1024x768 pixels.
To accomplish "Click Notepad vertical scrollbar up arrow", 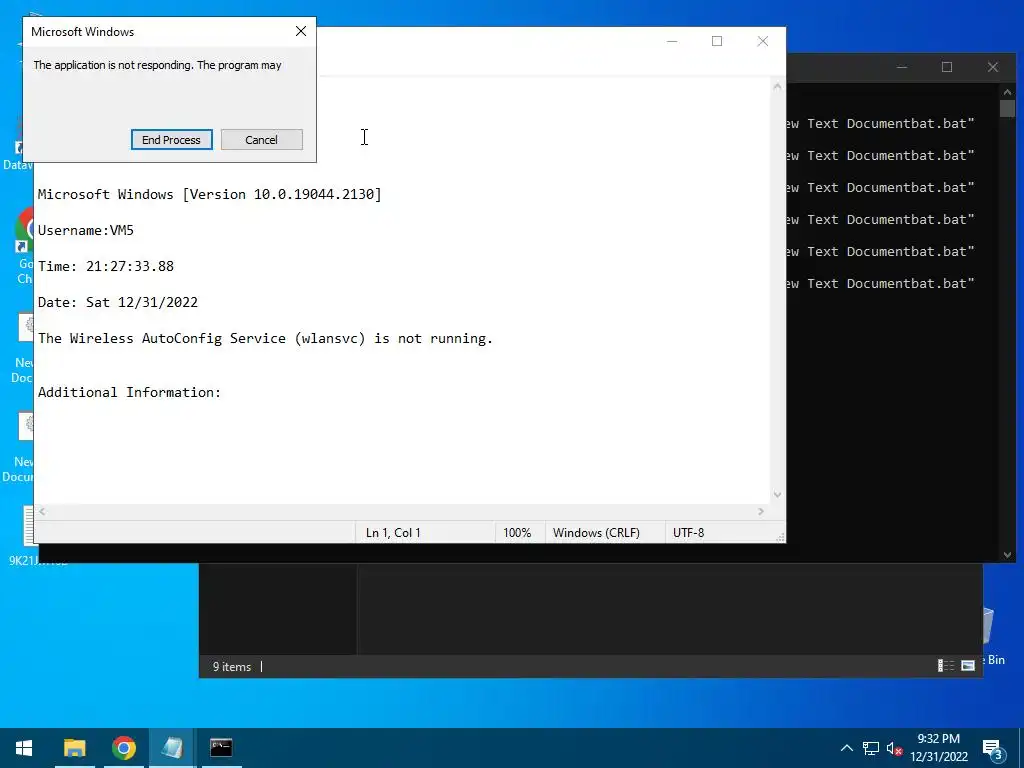I will click(x=777, y=86).
